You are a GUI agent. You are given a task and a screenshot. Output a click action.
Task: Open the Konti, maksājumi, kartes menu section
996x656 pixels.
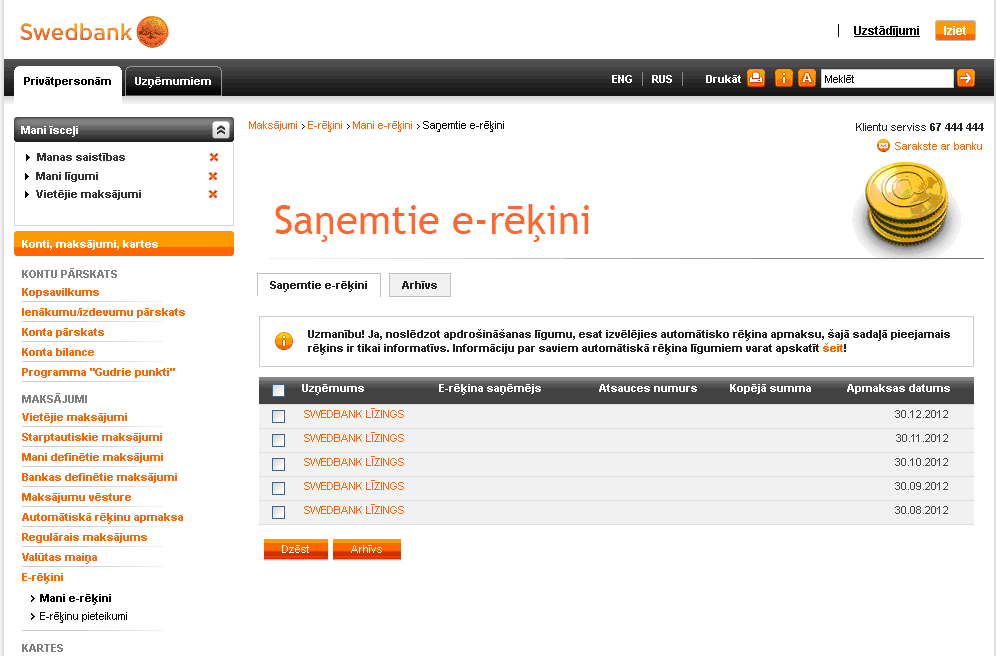(x=124, y=244)
